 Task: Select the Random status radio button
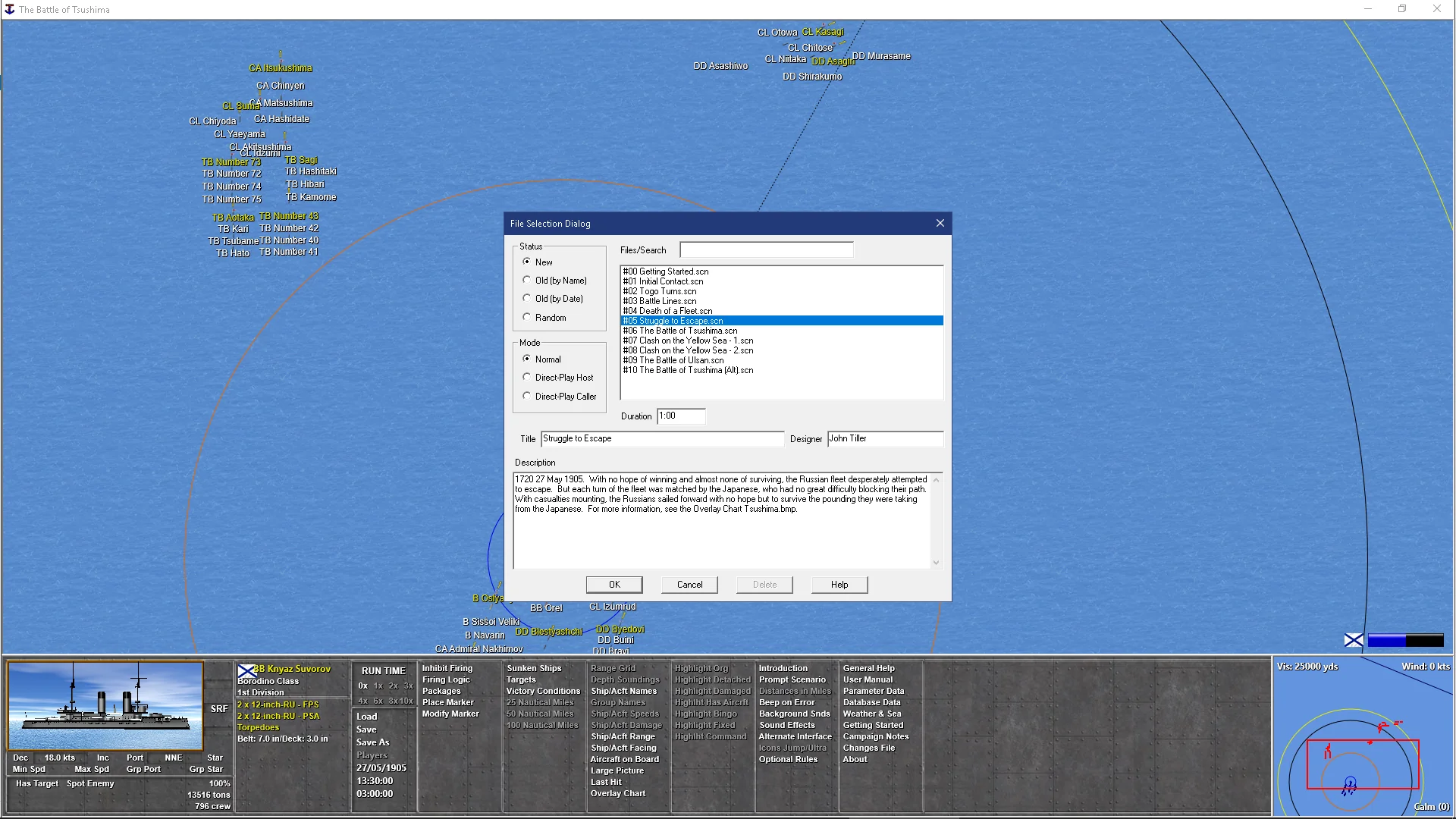click(527, 317)
